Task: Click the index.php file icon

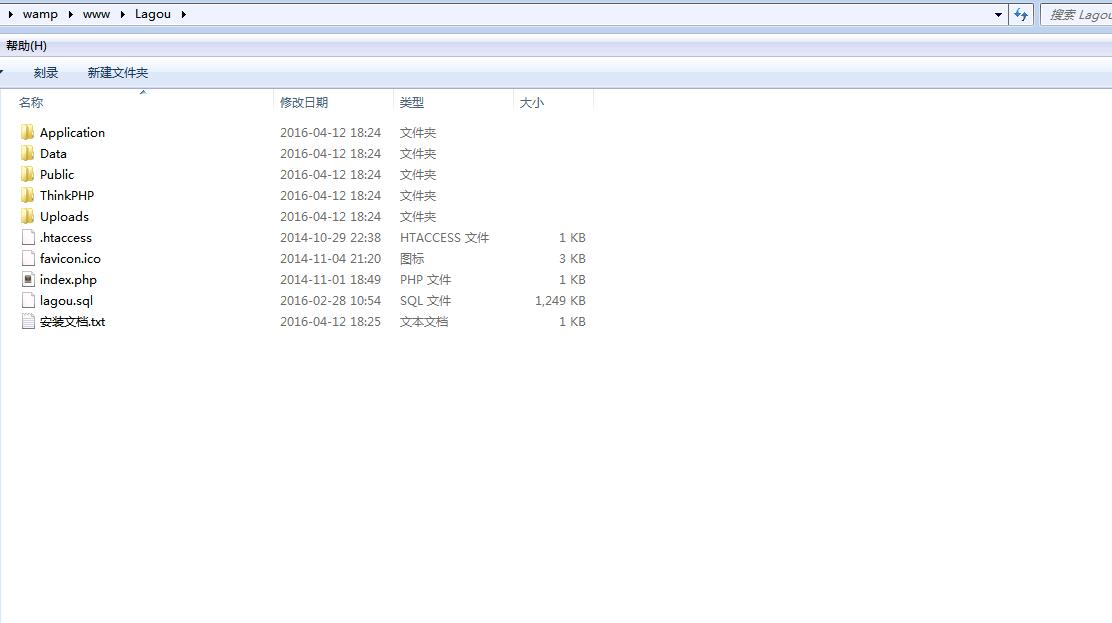Action: pos(27,280)
